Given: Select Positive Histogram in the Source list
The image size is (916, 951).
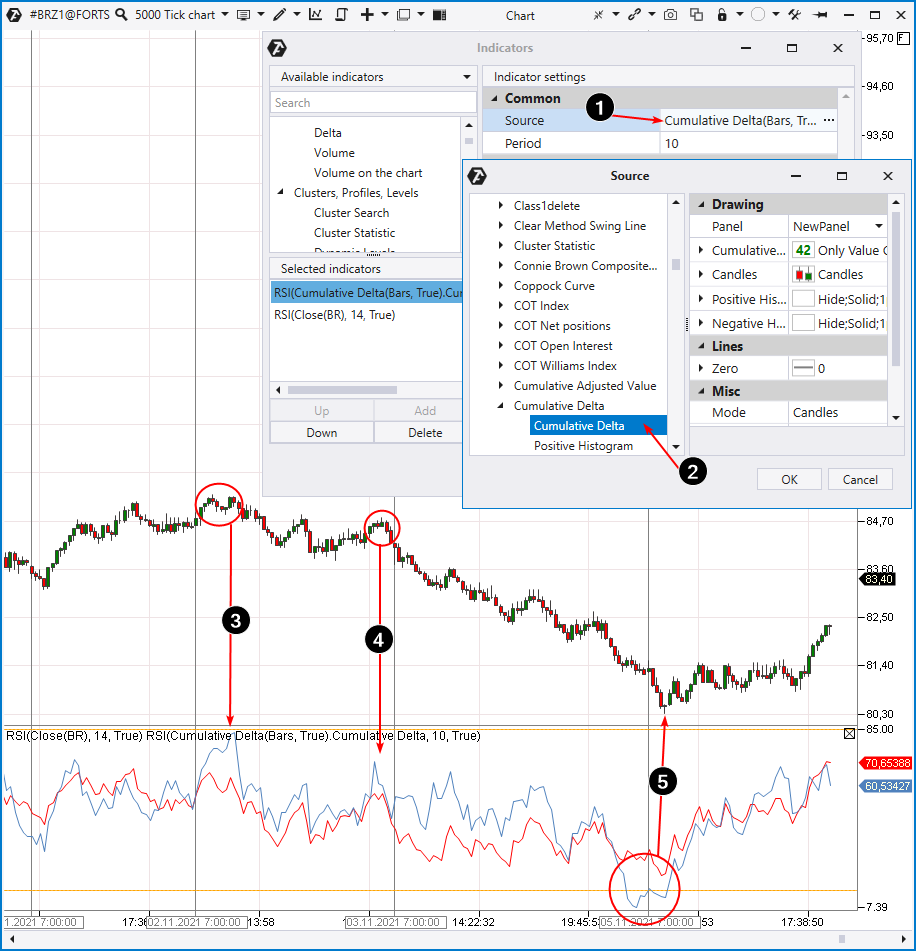Looking at the screenshot, I should pyautogui.click(x=583, y=446).
